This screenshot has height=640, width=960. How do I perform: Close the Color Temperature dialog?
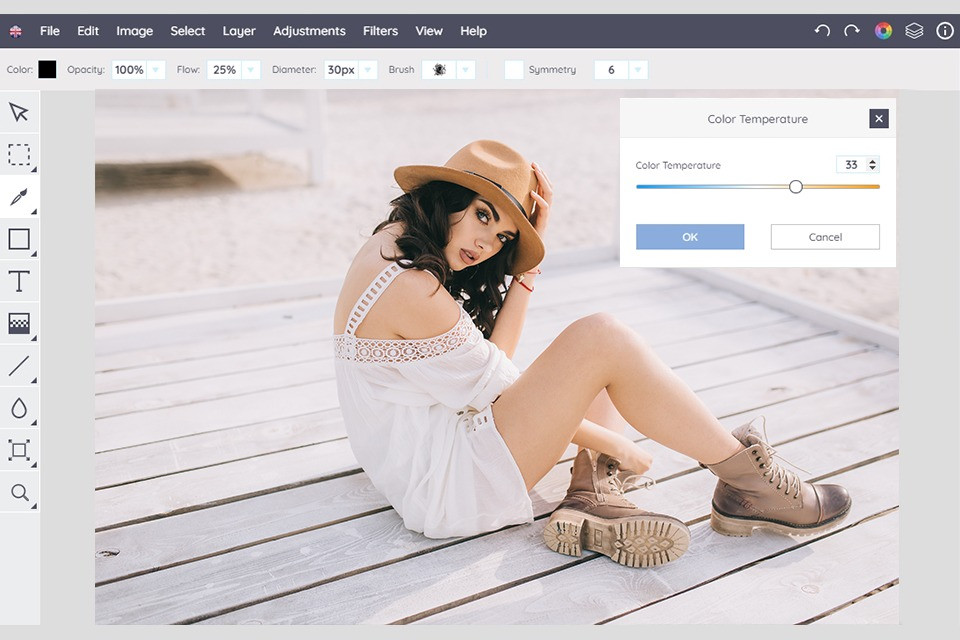(x=879, y=119)
